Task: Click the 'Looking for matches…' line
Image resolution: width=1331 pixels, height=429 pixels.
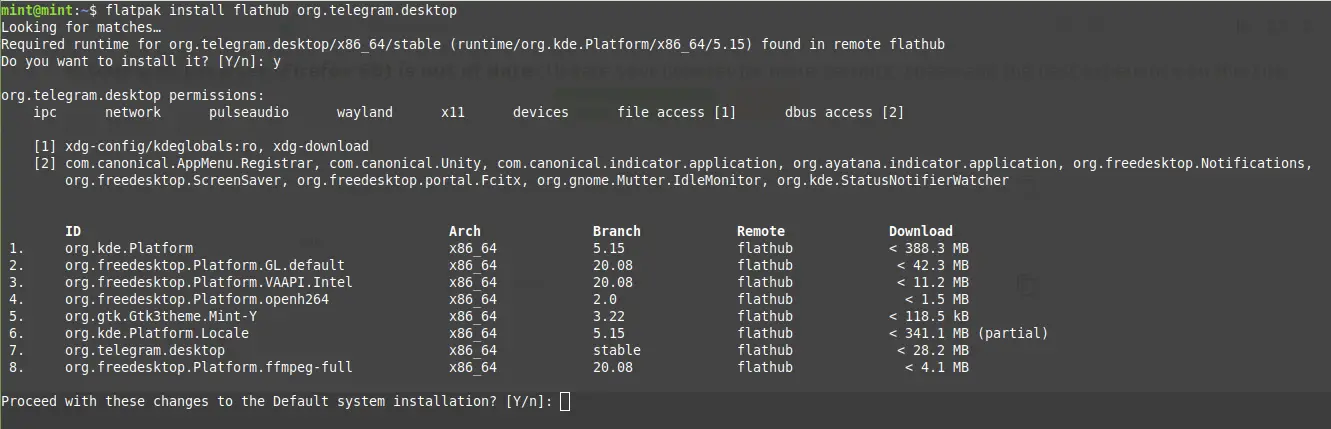Action: point(81,27)
